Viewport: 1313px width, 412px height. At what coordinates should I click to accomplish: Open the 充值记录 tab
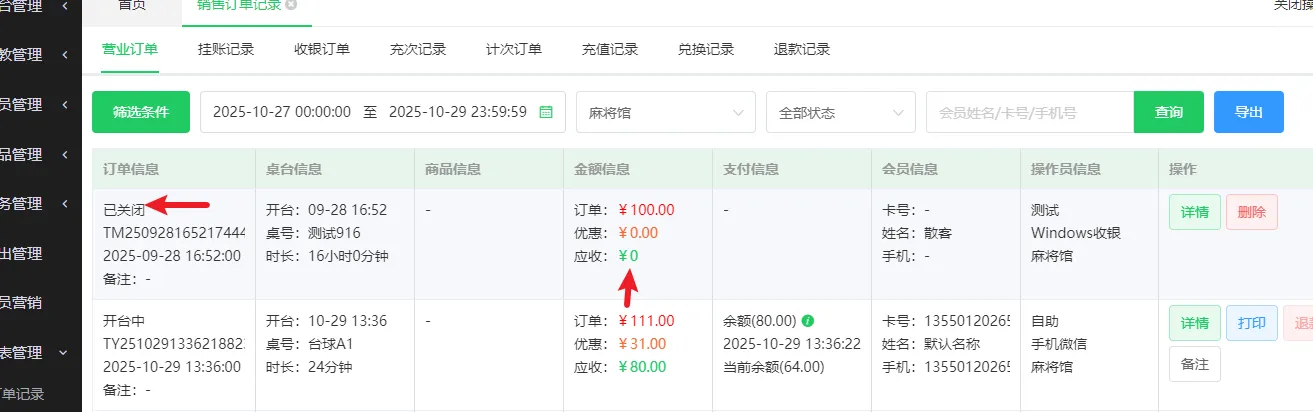610,49
